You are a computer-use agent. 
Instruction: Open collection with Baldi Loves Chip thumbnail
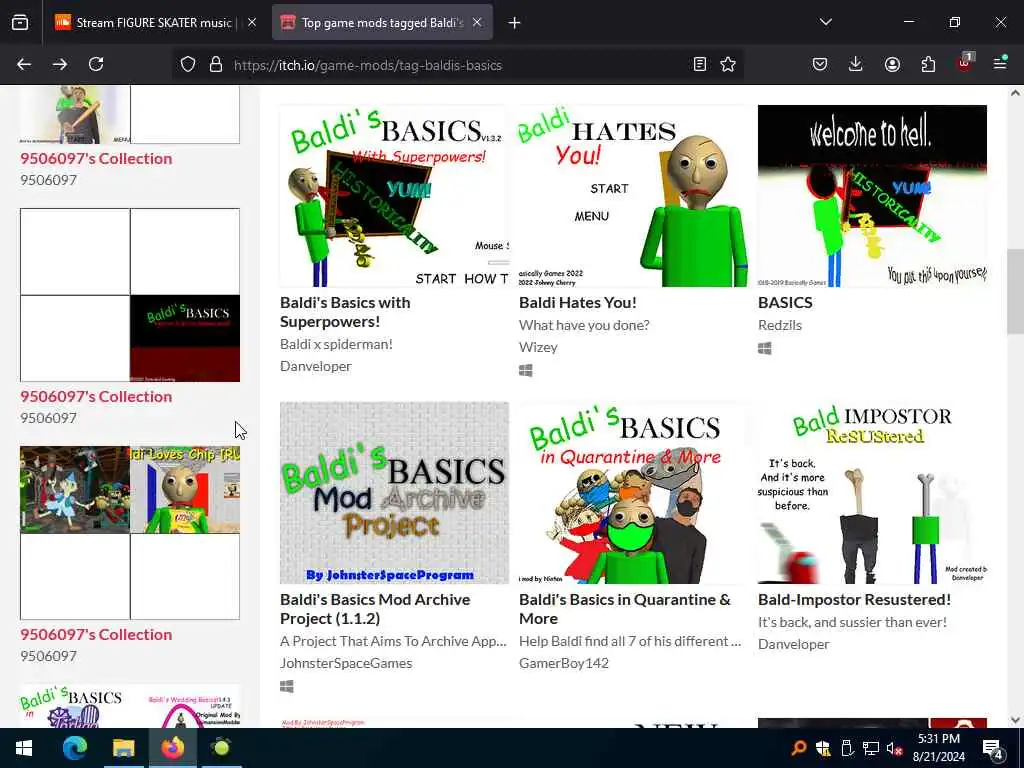click(x=130, y=533)
